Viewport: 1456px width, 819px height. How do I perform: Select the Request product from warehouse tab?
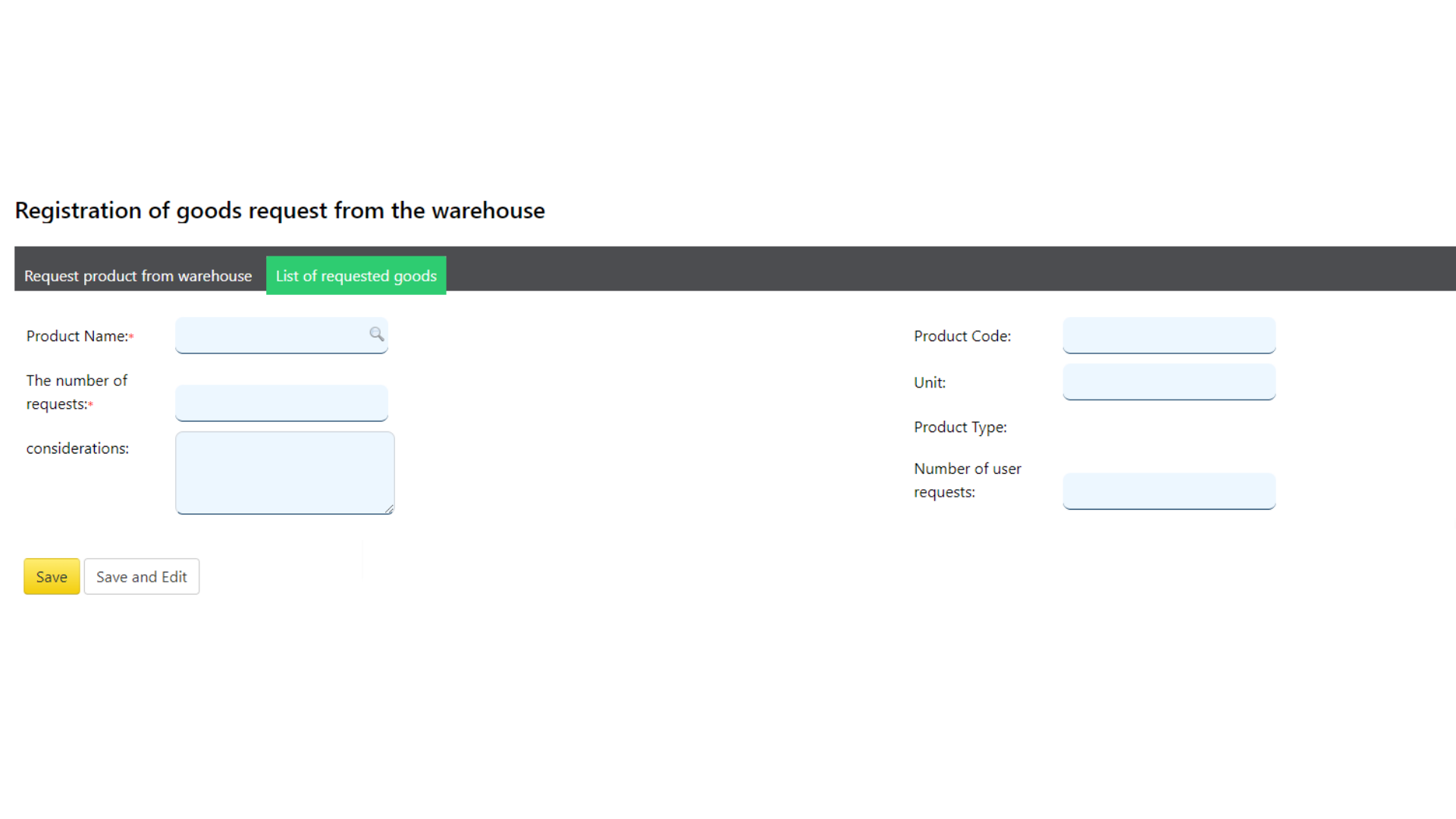(137, 275)
